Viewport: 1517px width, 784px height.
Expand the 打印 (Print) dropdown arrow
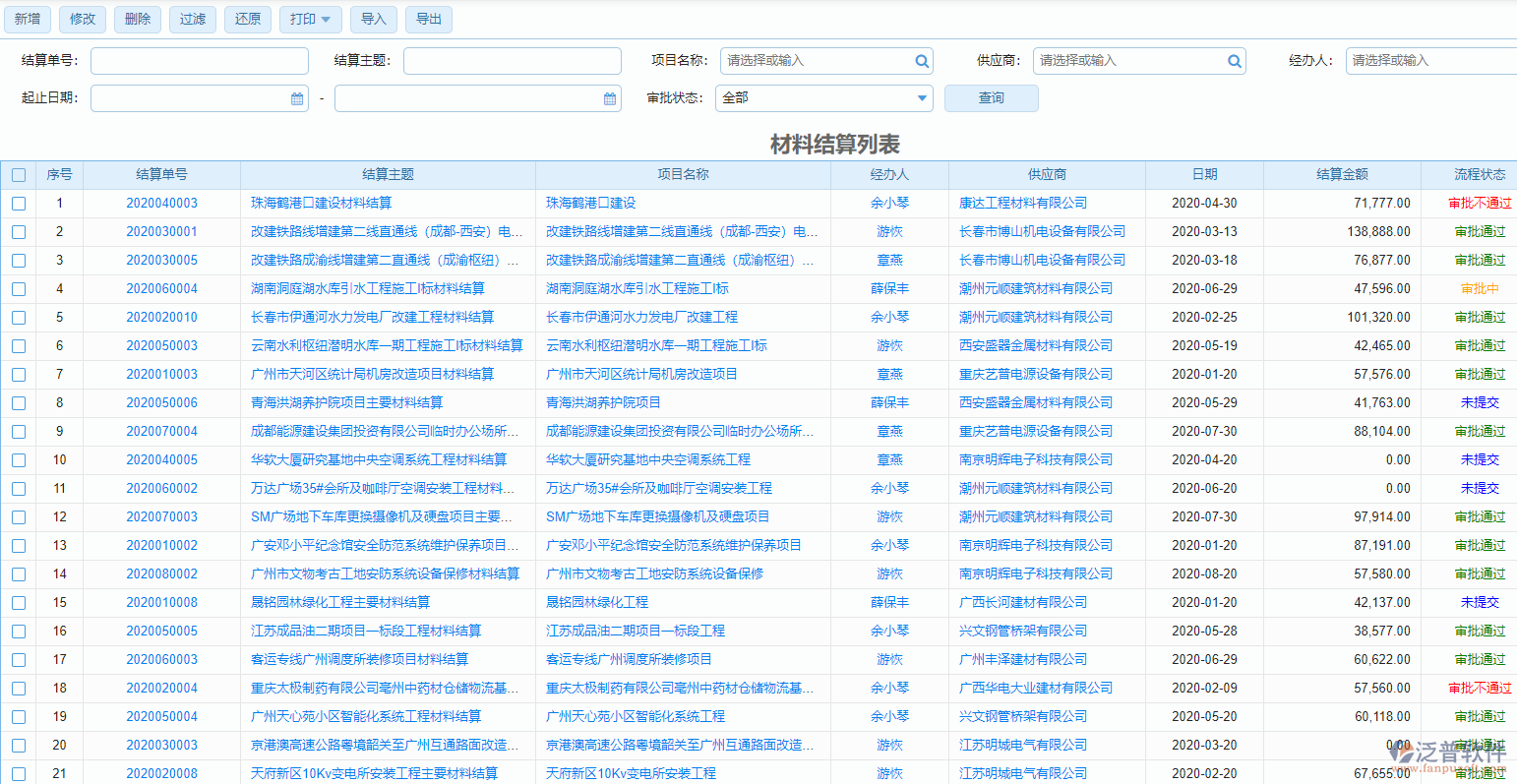(x=328, y=19)
